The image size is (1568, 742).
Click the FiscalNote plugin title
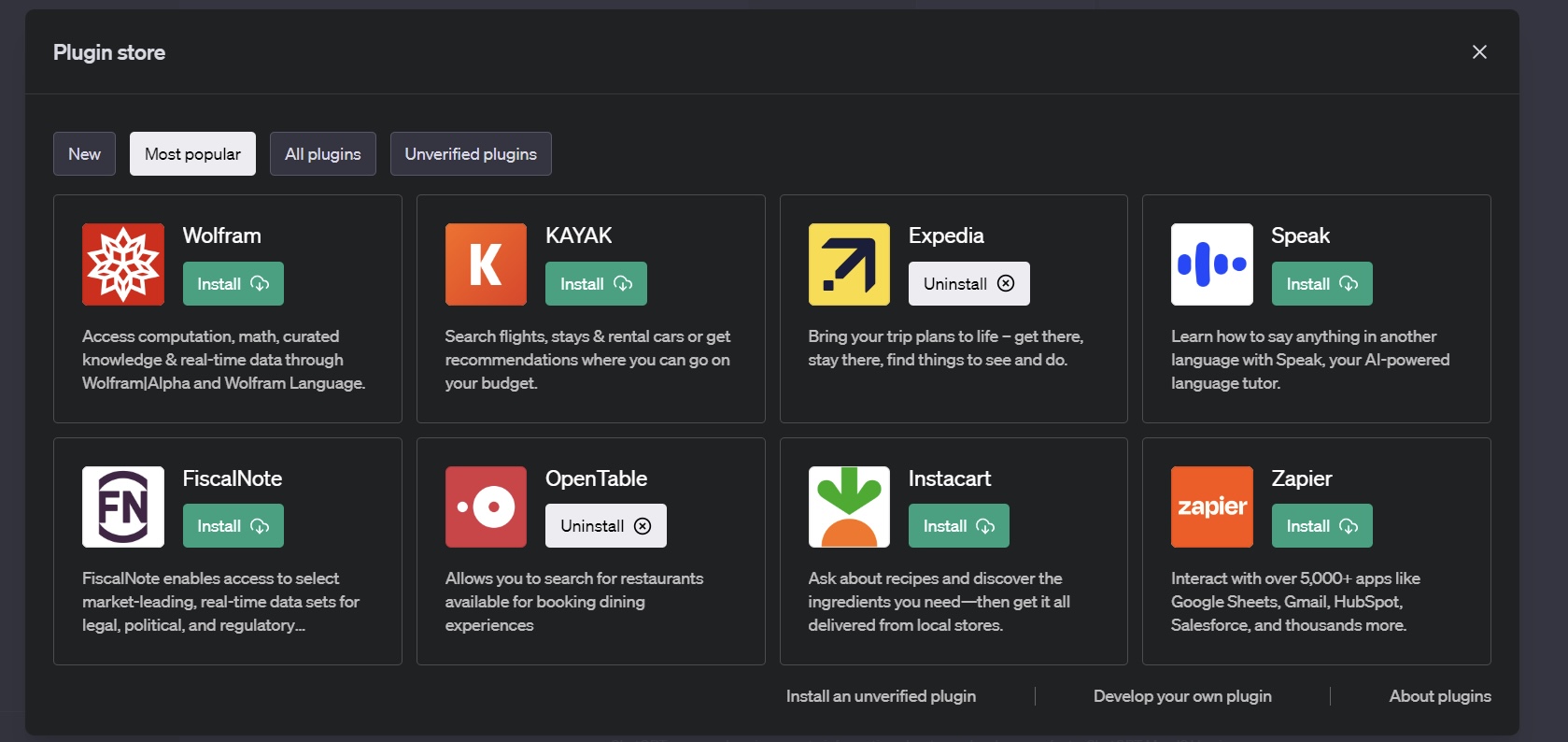click(233, 478)
